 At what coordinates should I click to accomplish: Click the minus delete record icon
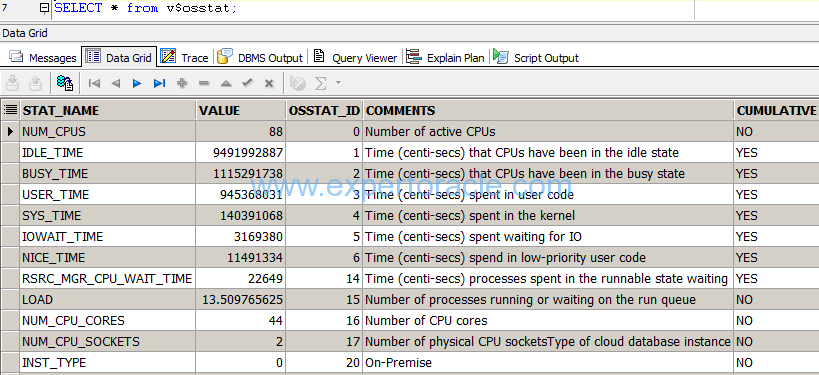[x=204, y=84]
